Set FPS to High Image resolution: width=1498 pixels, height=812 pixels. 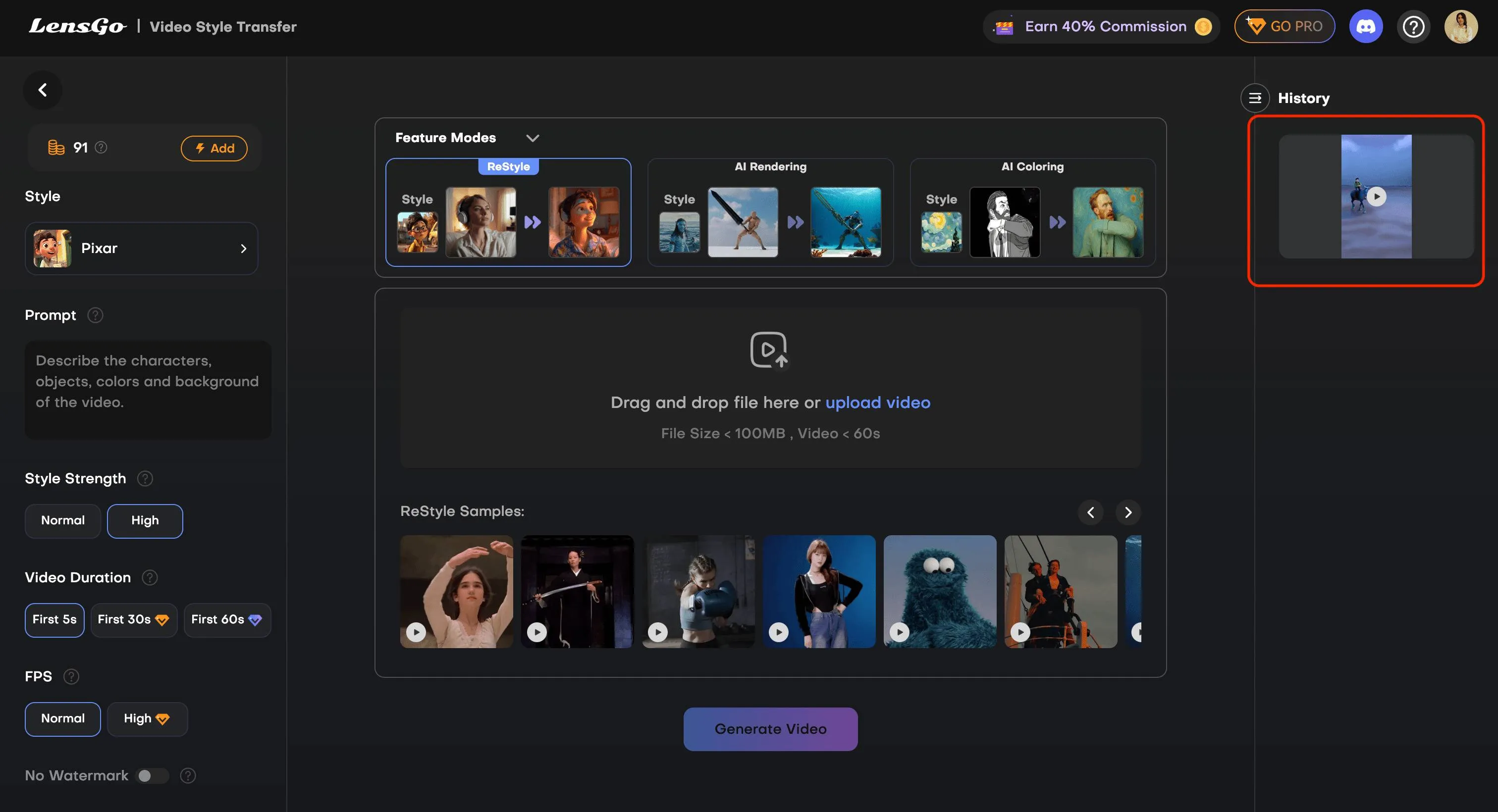tap(147, 719)
